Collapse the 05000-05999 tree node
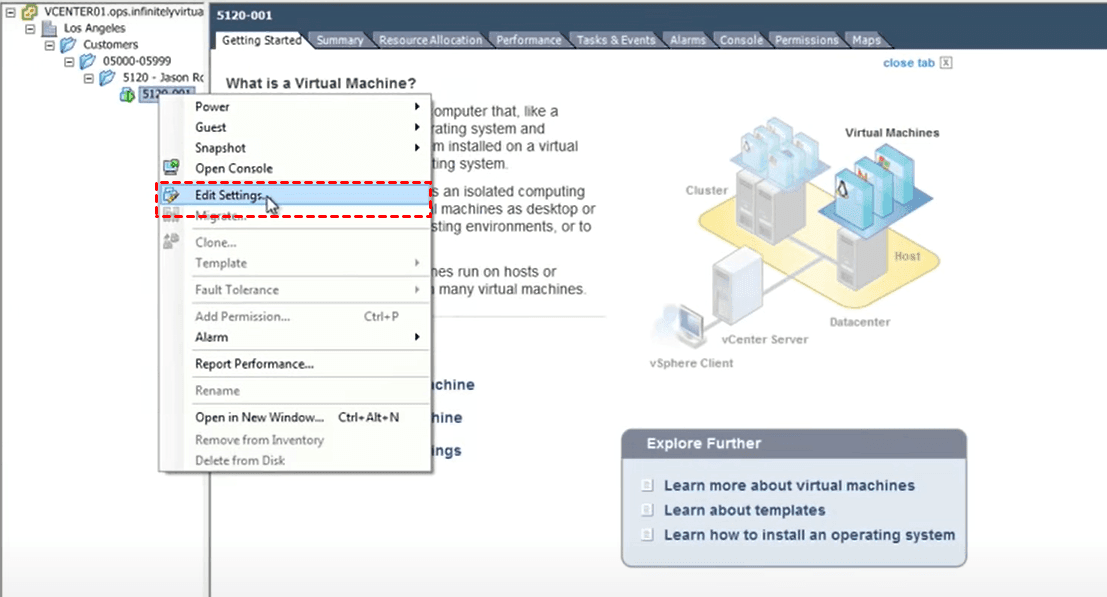This screenshot has height=597, width=1107. click(69, 62)
